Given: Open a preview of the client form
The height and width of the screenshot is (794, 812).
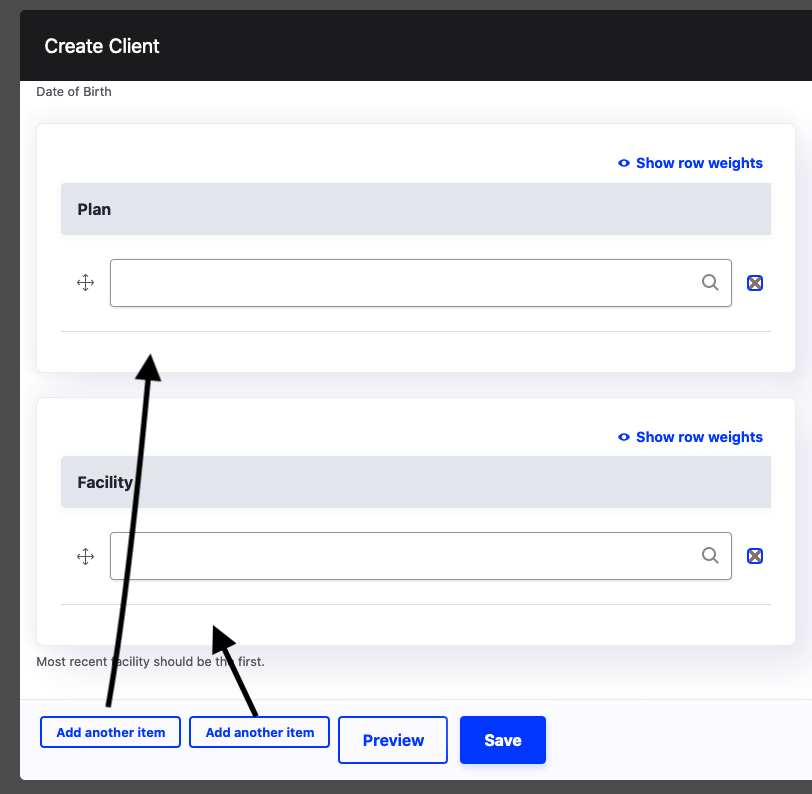Looking at the screenshot, I should coord(392,740).
